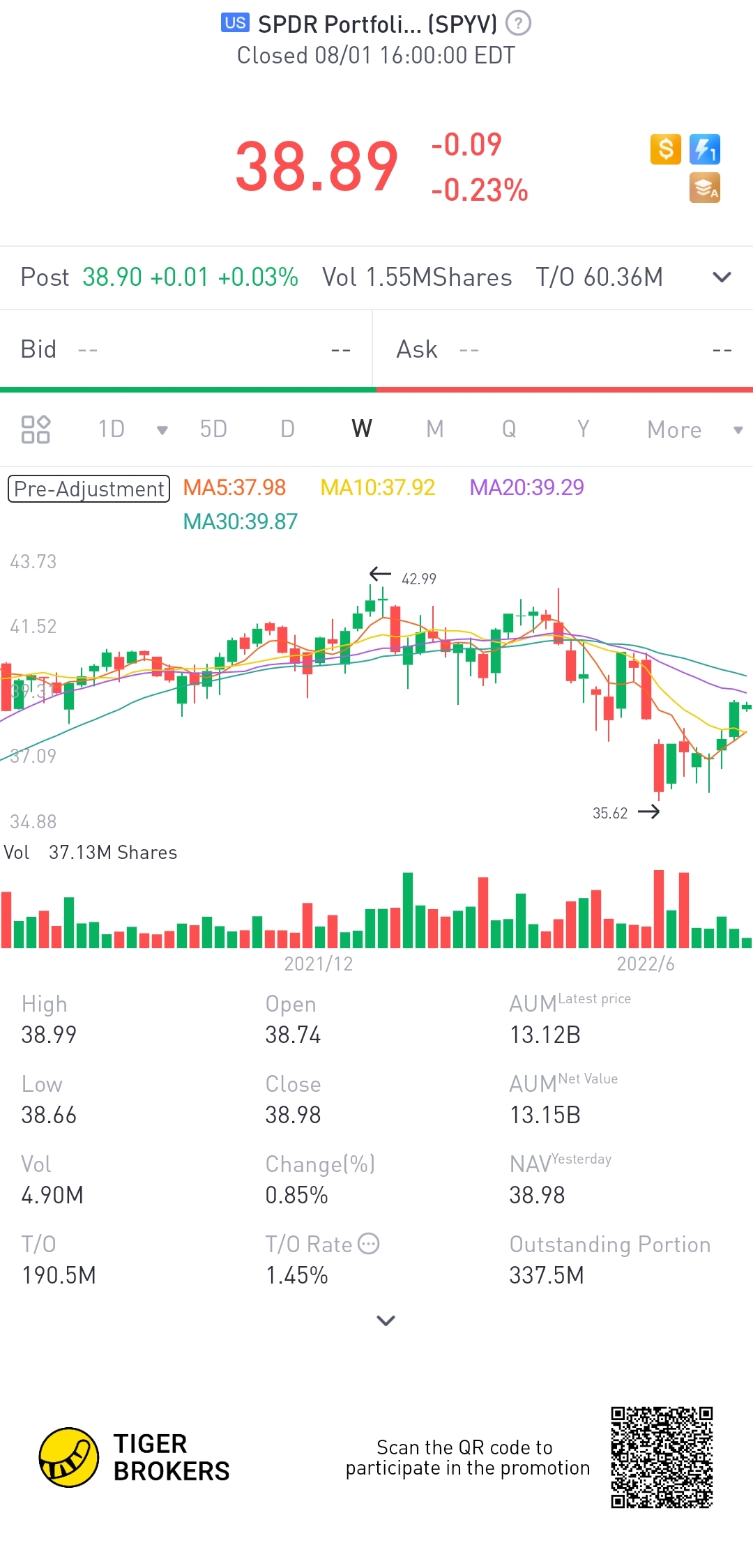753x1568 pixels.
Task: Tap the -0.23% change percentage
Action: [x=480, y=190]
